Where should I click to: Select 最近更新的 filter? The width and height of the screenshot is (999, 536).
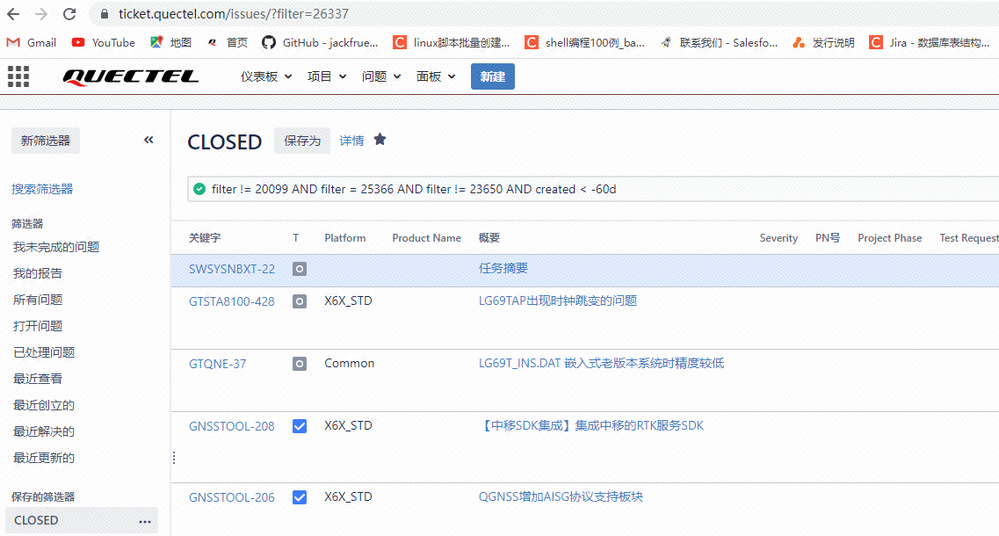pos(44,458)
